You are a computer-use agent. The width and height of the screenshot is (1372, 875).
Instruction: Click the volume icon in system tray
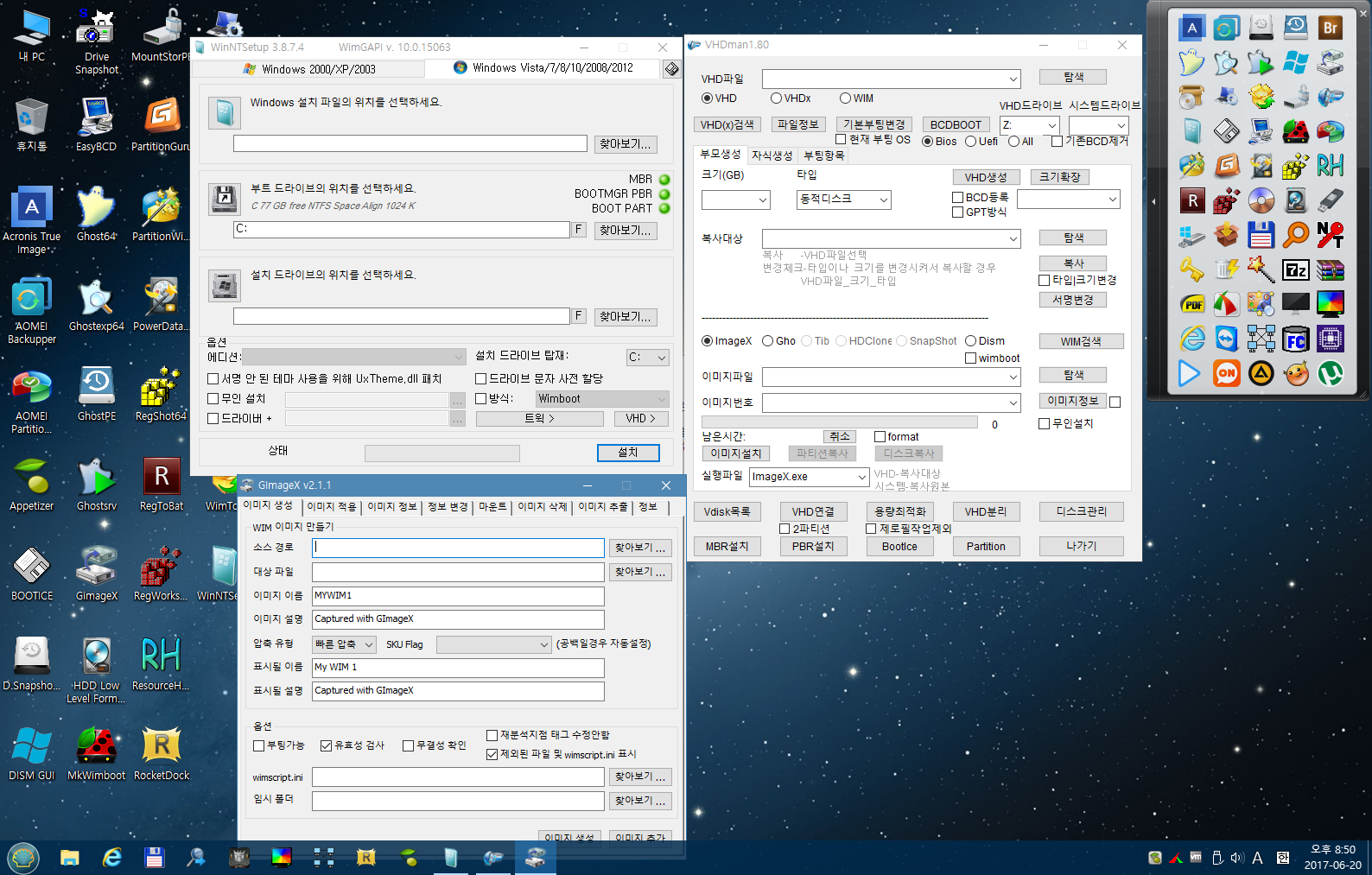(1236, 858)
